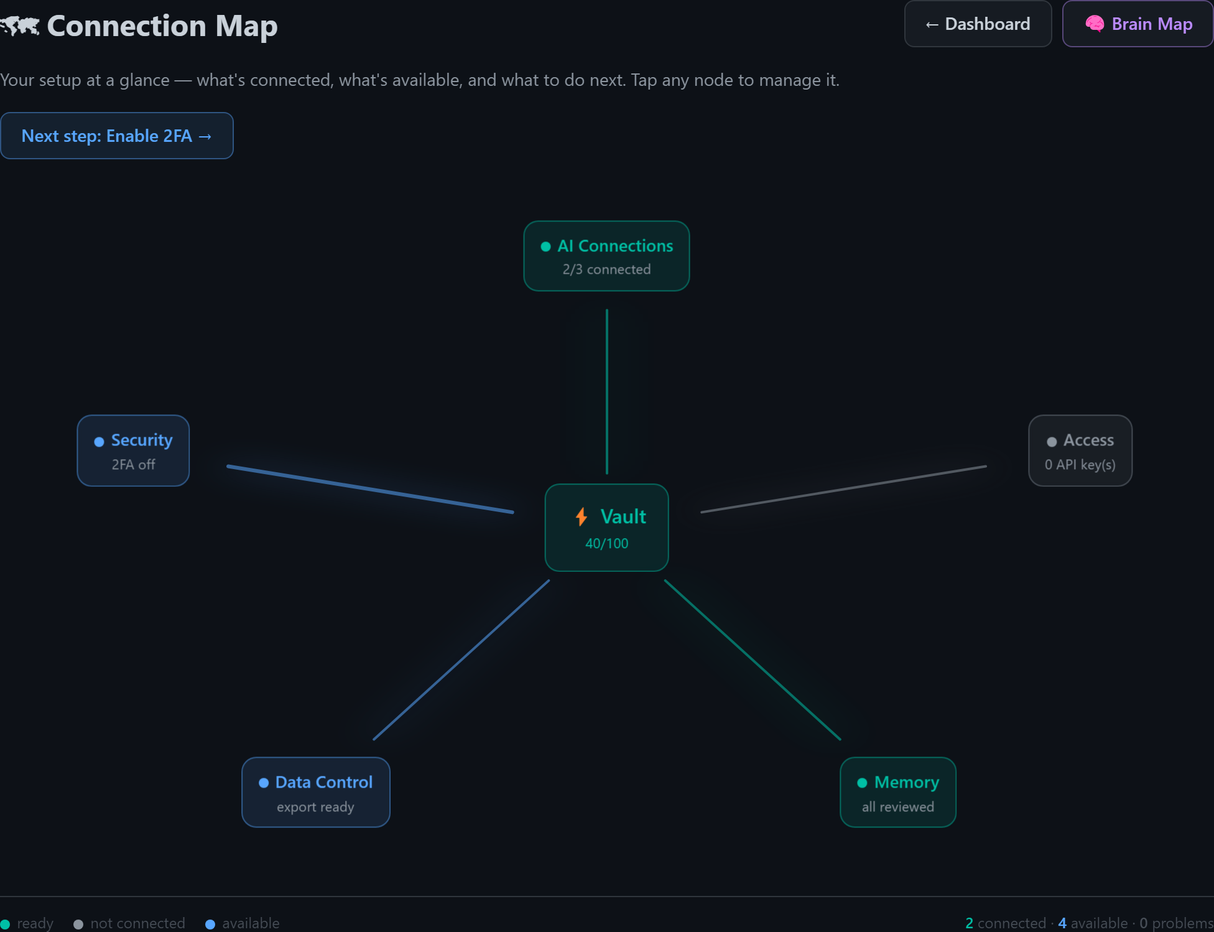Image resolution: width=1214 pixels, height=932 pixels.
Task: Select the central Vault node
Action: (x=606, y=528)
